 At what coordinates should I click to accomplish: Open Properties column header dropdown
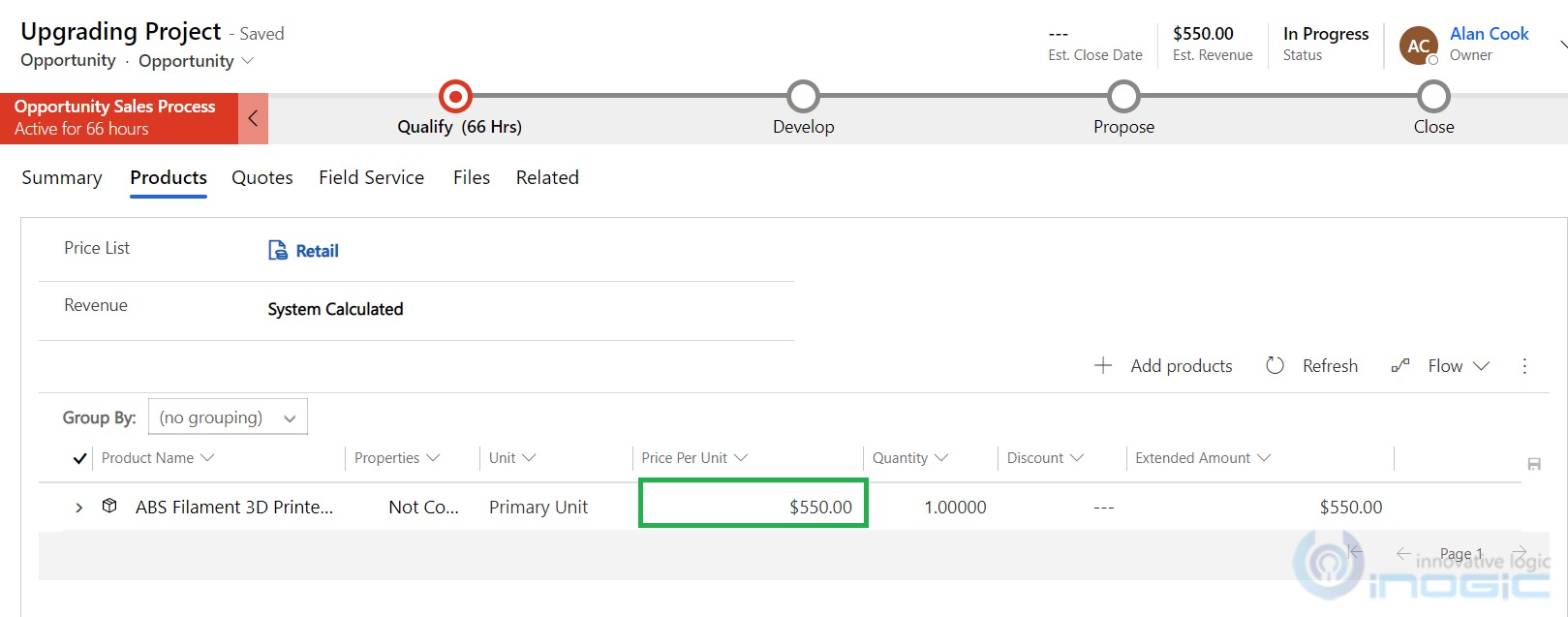click(432, 458)
